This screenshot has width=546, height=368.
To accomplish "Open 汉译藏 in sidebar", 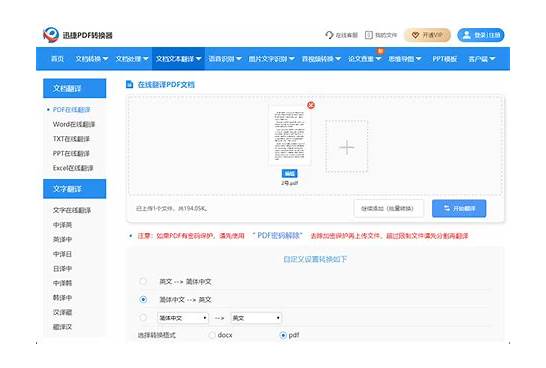I will [62, 312].
